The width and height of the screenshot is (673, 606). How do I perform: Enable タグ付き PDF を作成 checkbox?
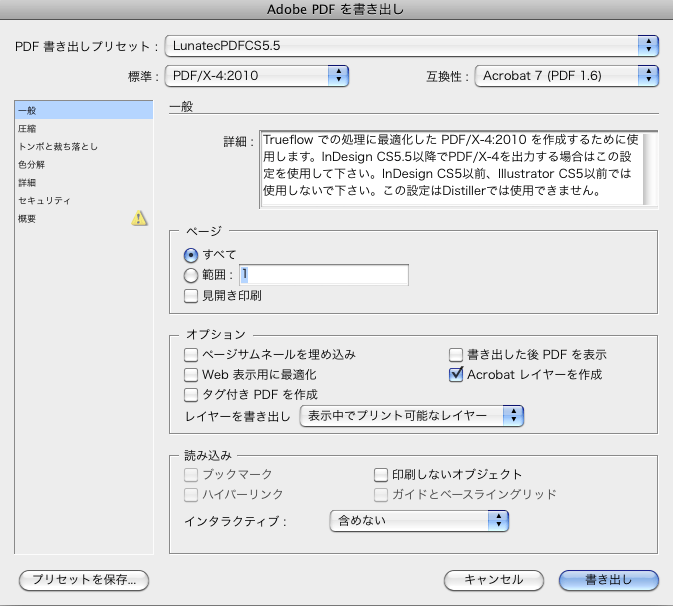click(191, 394)
